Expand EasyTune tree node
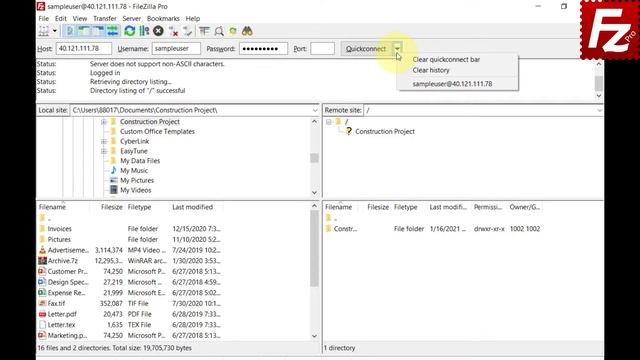This screenshot has width=640, height=360. click(104, 151)
